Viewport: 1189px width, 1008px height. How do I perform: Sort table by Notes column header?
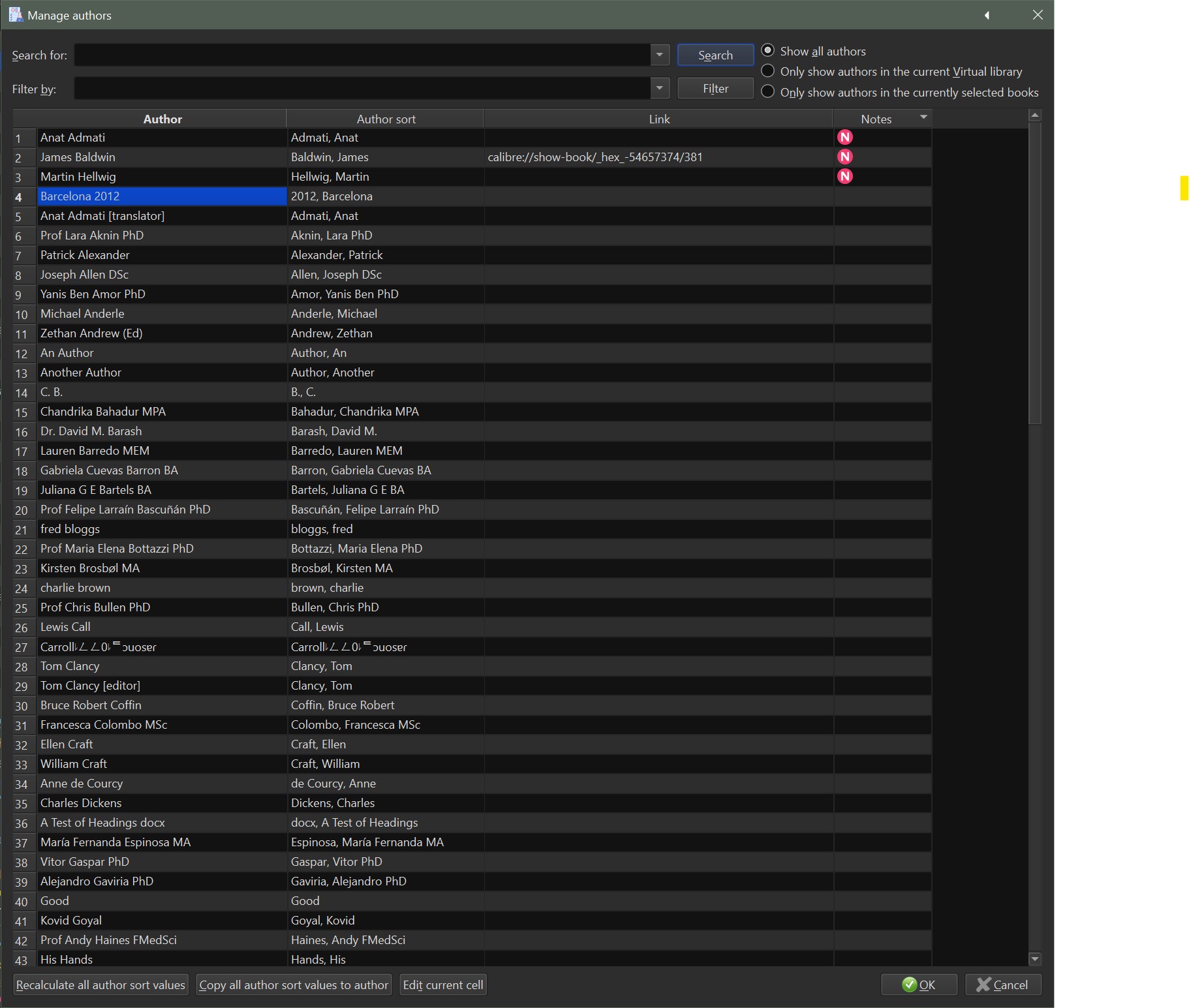[882, 119]
